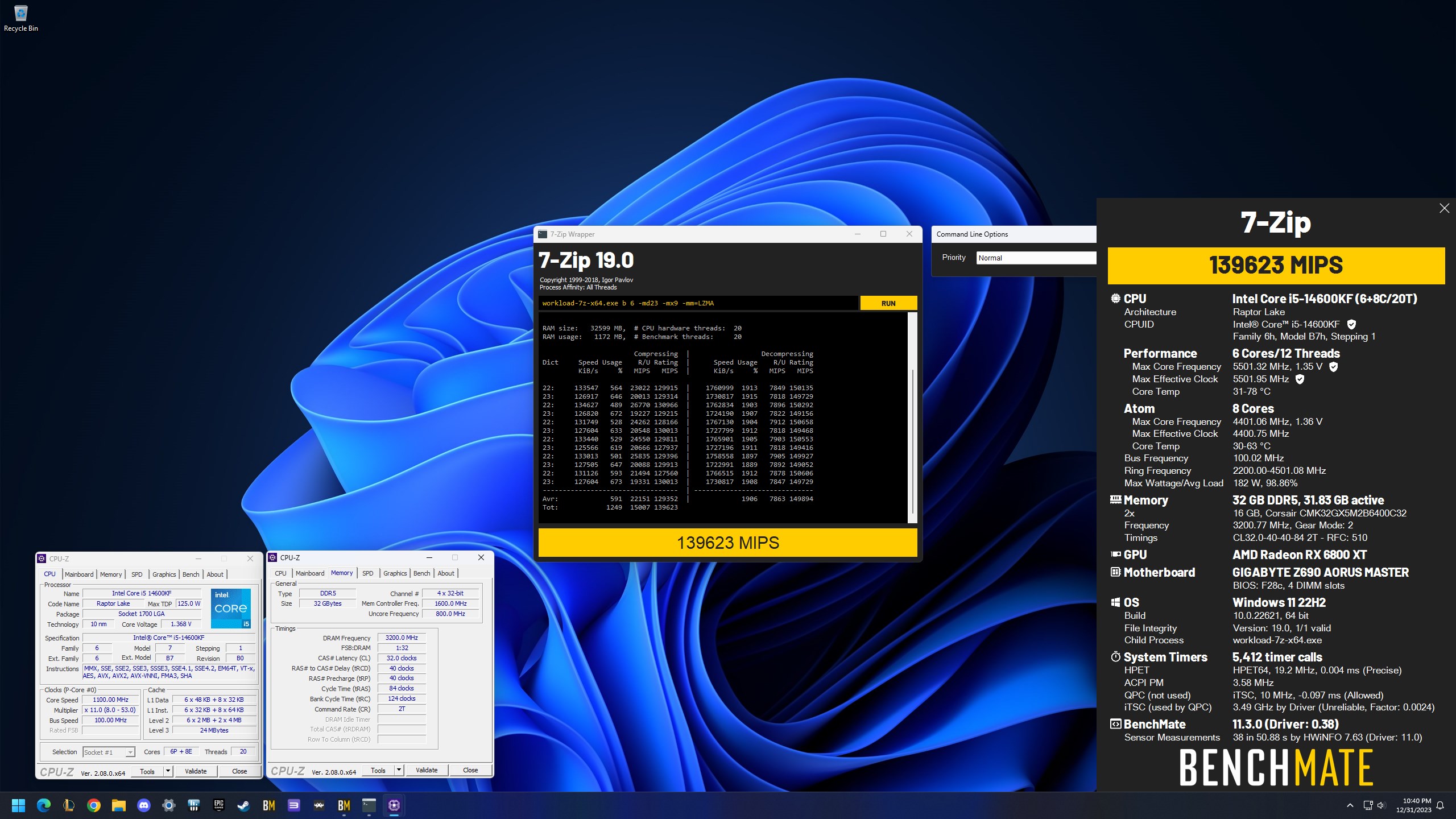Screen dimensions: 1456x819
Task: Open About tab in CPU-Z Memory window
Action: [x=446, y=573]
